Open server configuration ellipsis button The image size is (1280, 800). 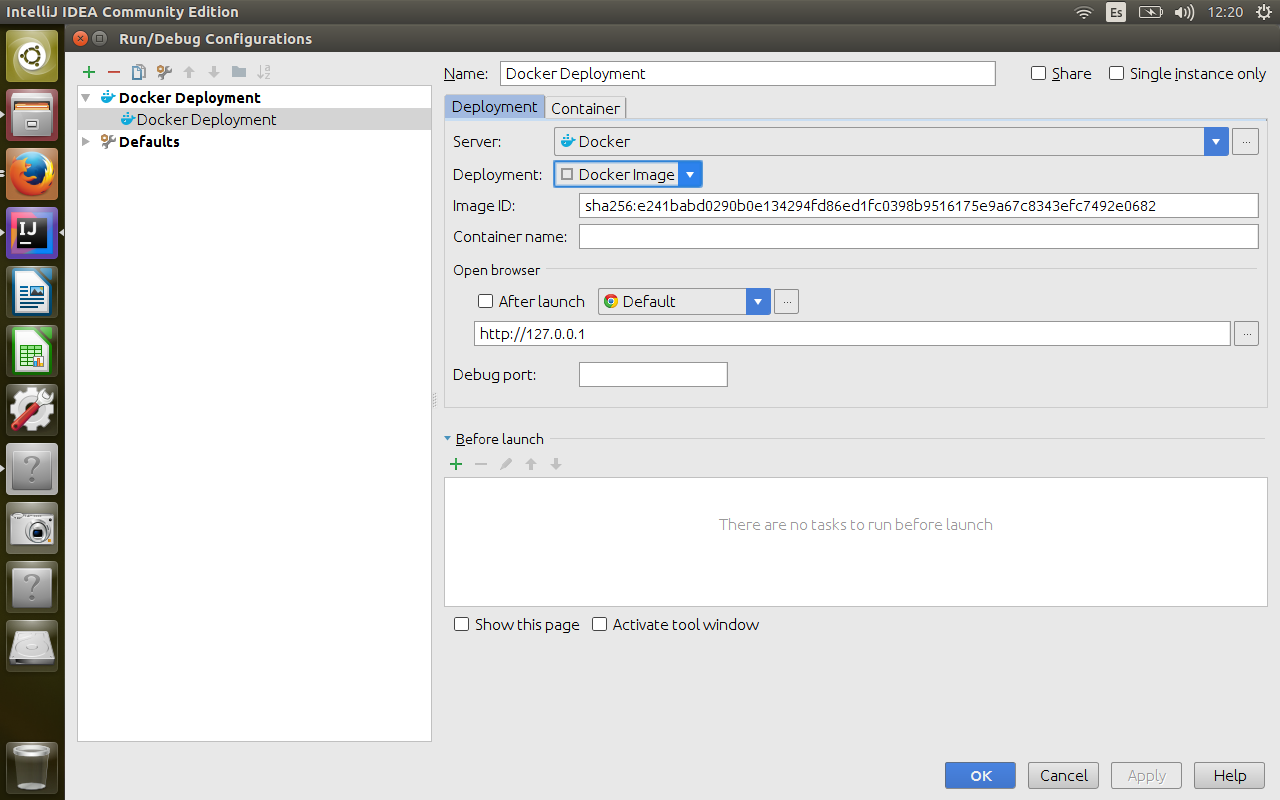point(1245,141)
